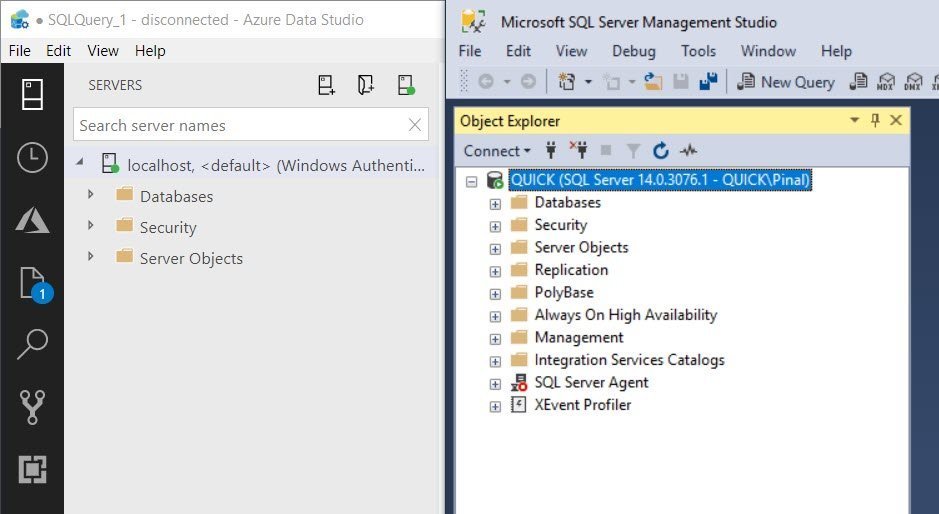Open the View menu in Azure Data Studio
Viewport: 939px width, 514px height.
tap(103, 51)
